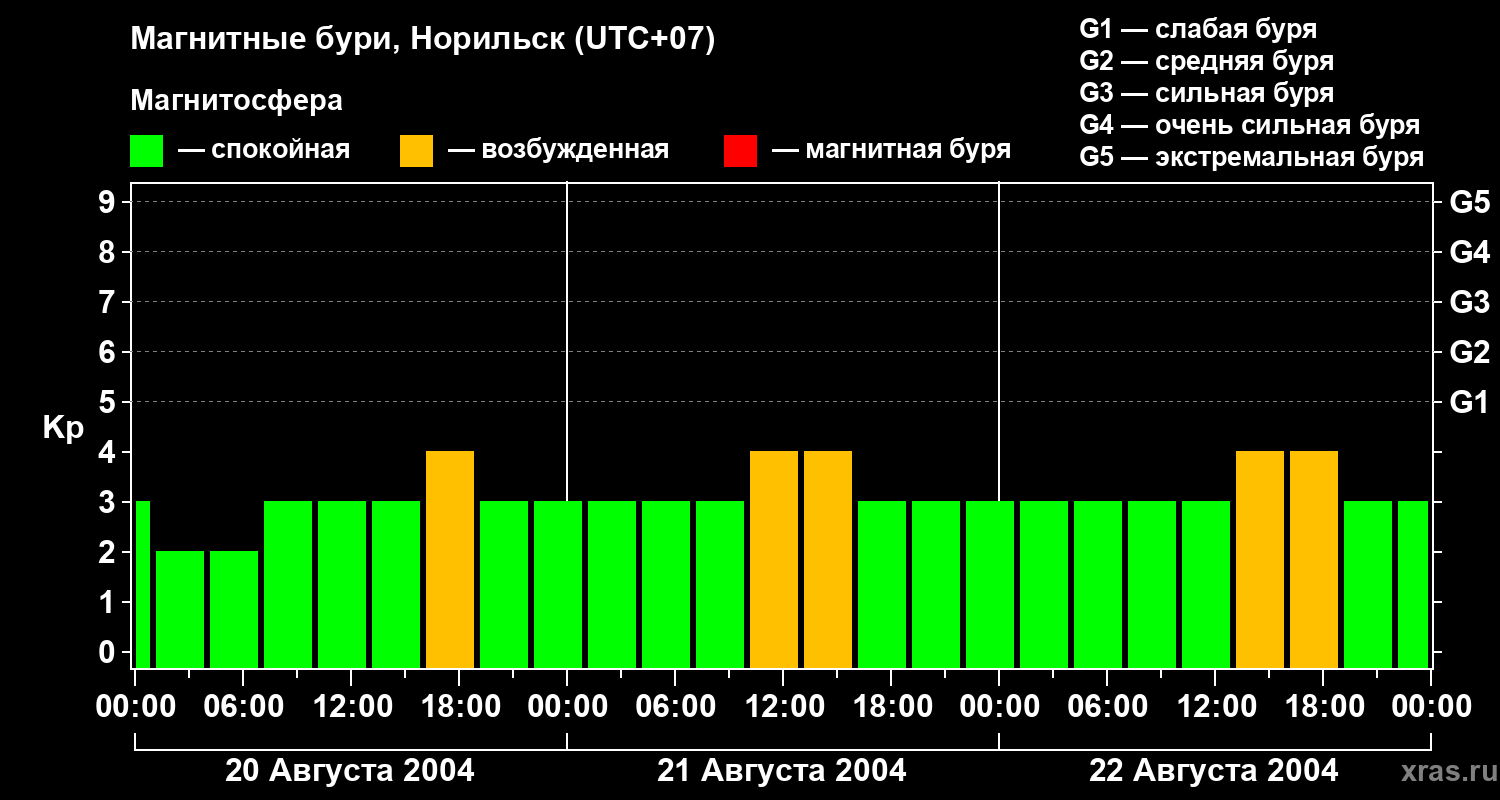Click the "20 Августа 2004" date label
Screen dimensions: 1500x800
tap(350, 771)
